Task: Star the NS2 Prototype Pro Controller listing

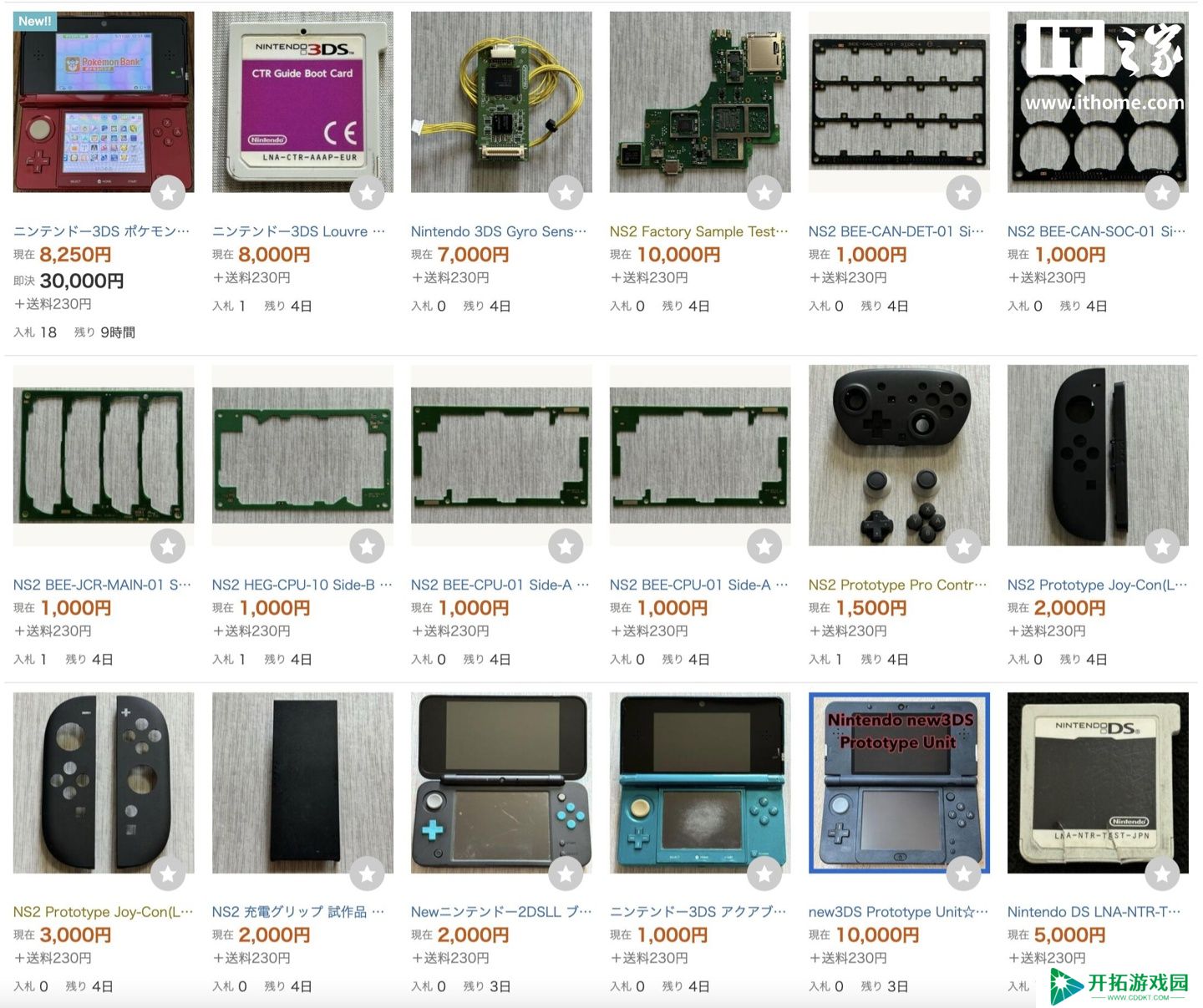Action: pos(963,546)
